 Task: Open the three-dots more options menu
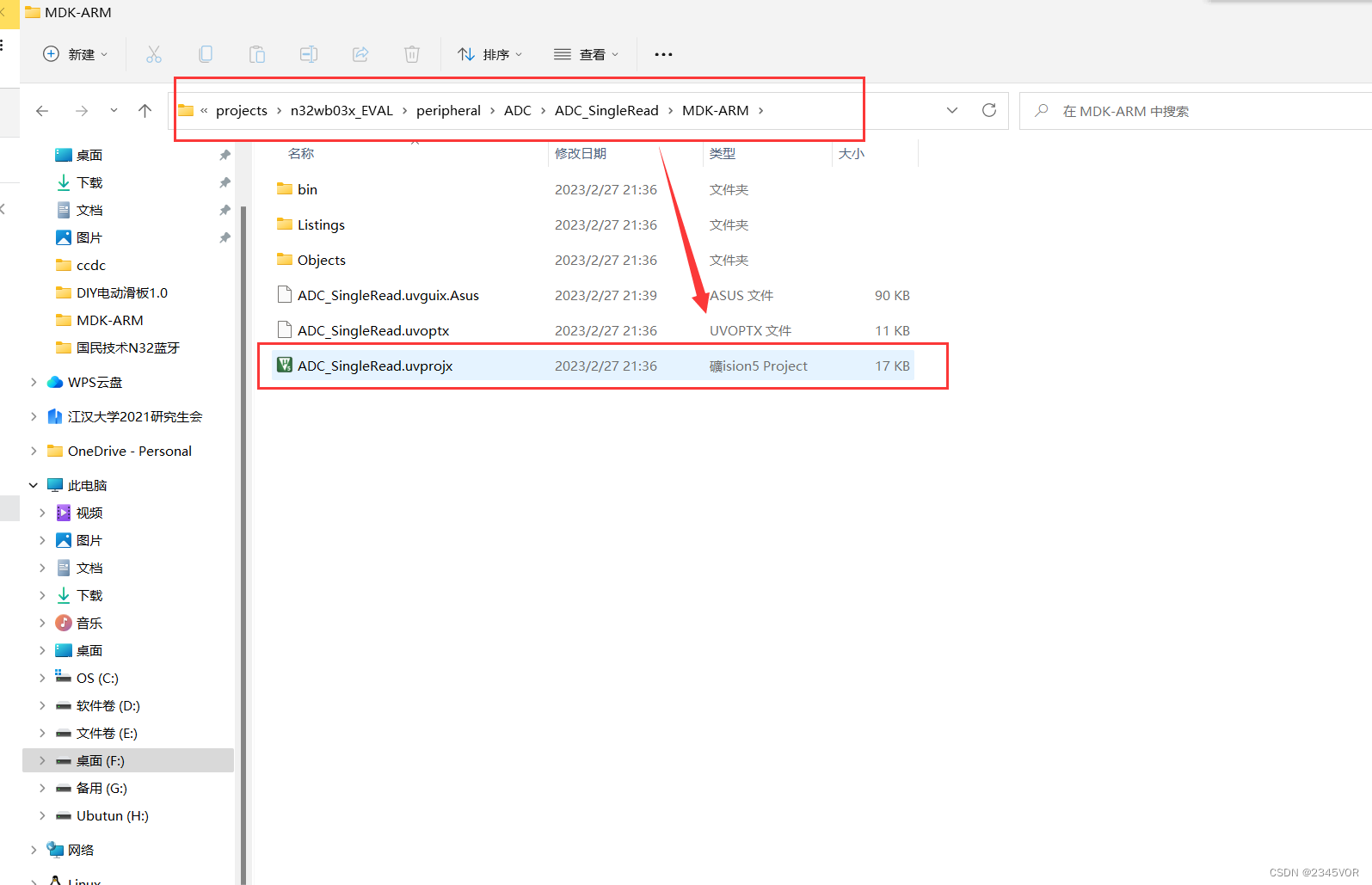[x=663, y=54]
